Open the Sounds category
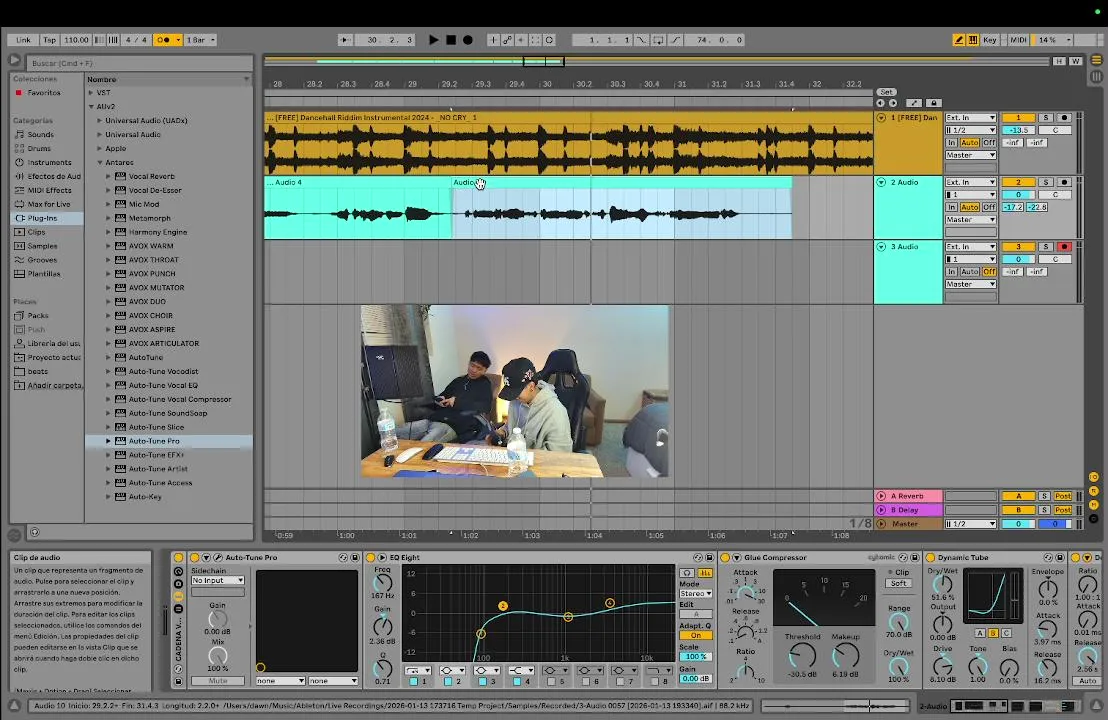 click(40, 134)
